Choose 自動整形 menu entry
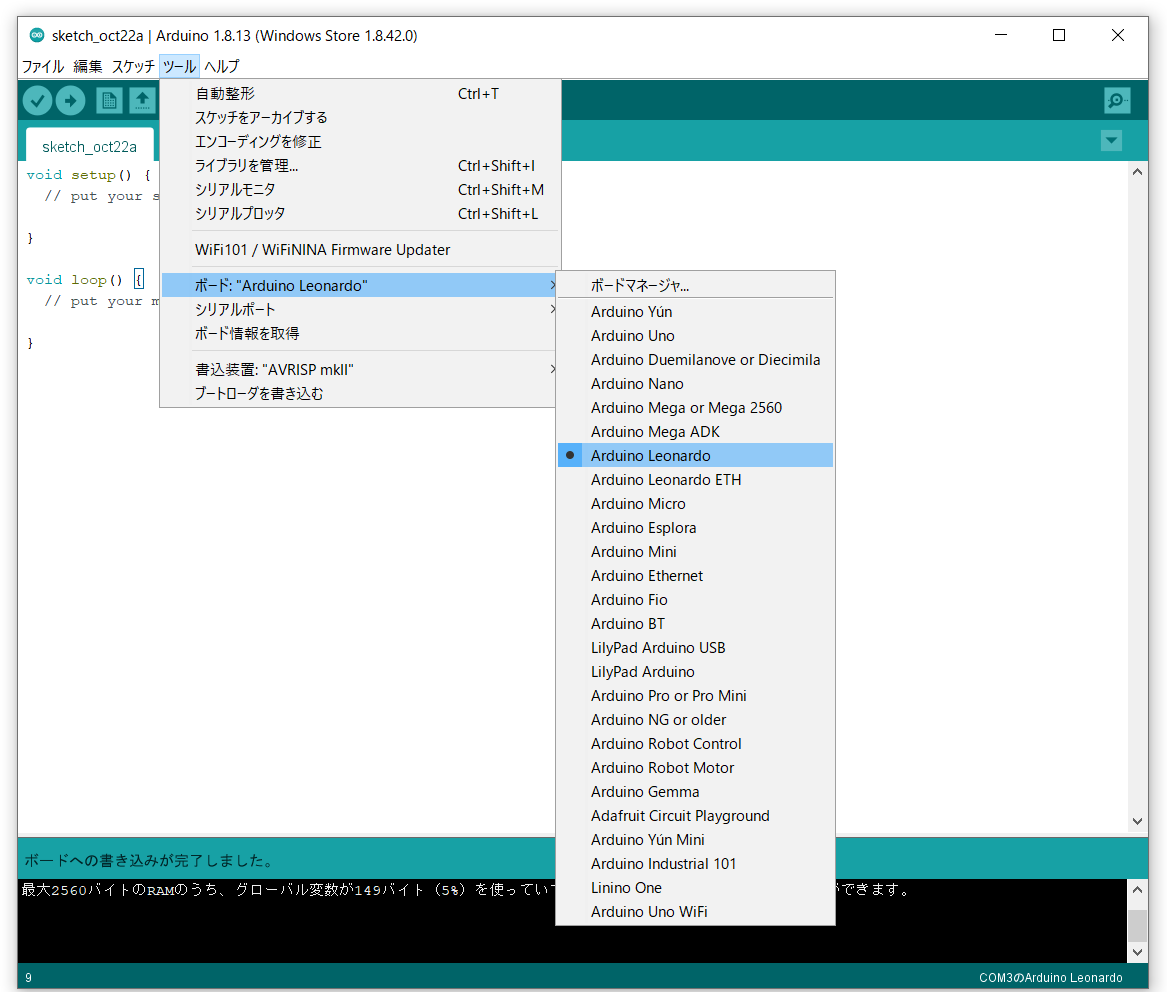Image resolution: width=1167 pixels, height=992 pixels. (359, 94)
